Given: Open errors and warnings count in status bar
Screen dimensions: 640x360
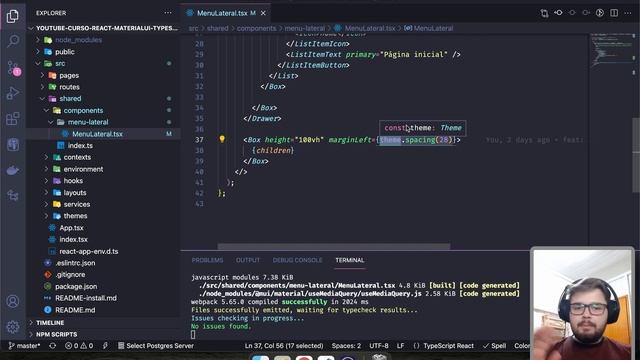Looking at the screenshot, I should point(79,346).
